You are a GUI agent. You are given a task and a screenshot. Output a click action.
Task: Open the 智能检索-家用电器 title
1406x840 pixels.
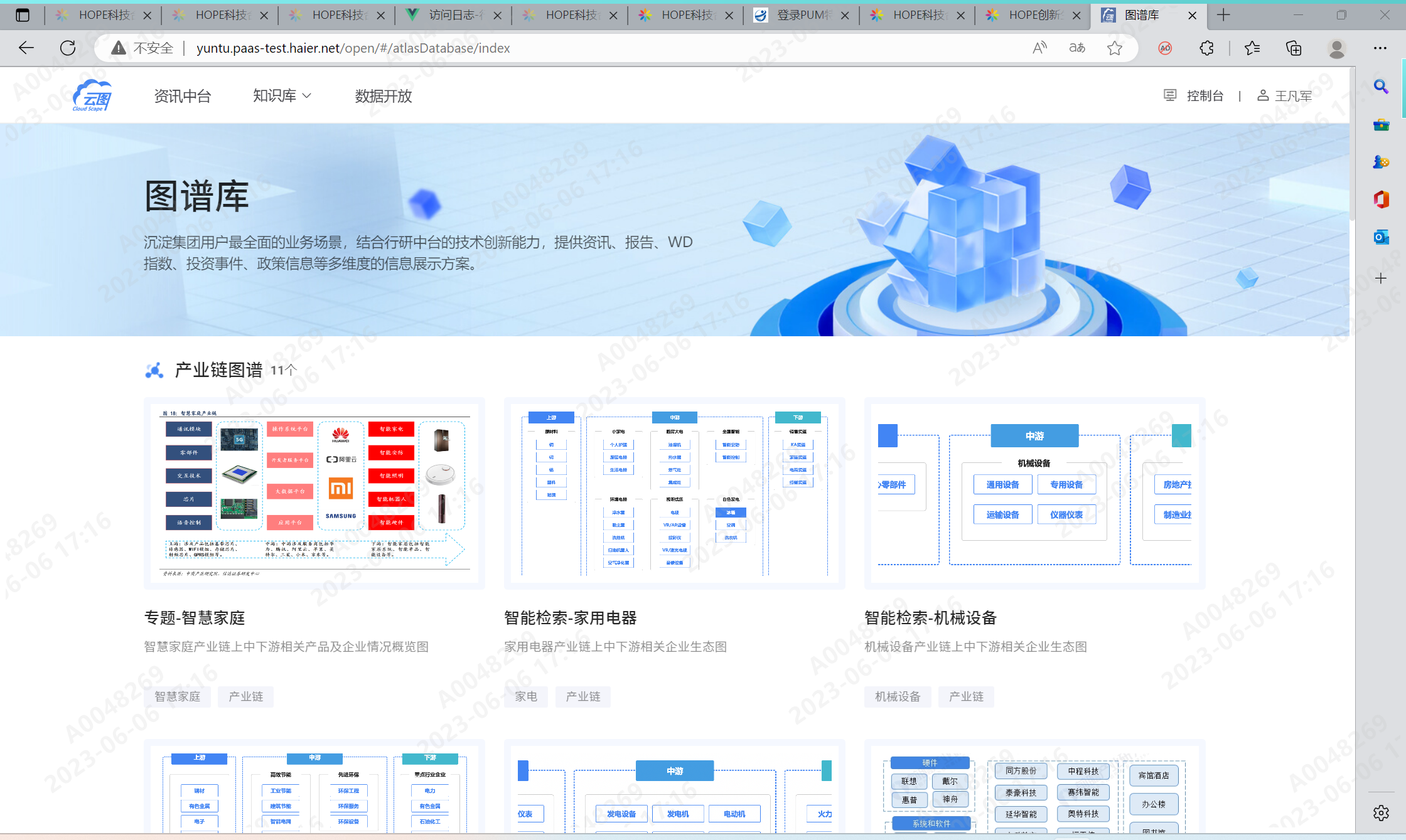(x=571, y=618)
